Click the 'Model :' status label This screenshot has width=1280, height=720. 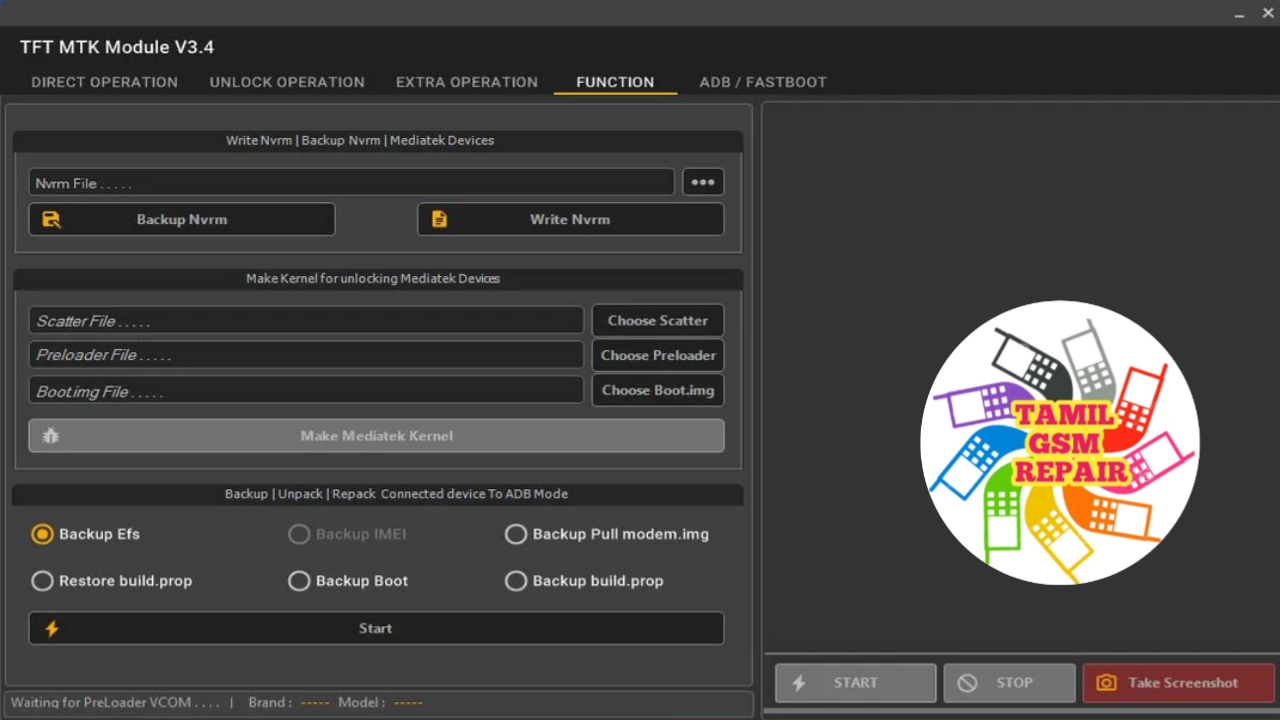361,702
